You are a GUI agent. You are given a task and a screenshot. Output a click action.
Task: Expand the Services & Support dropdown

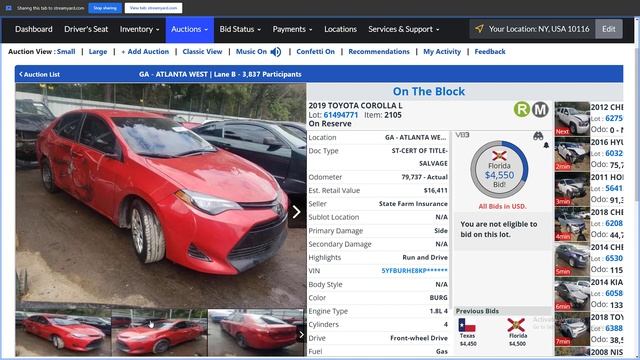(404, 29)
